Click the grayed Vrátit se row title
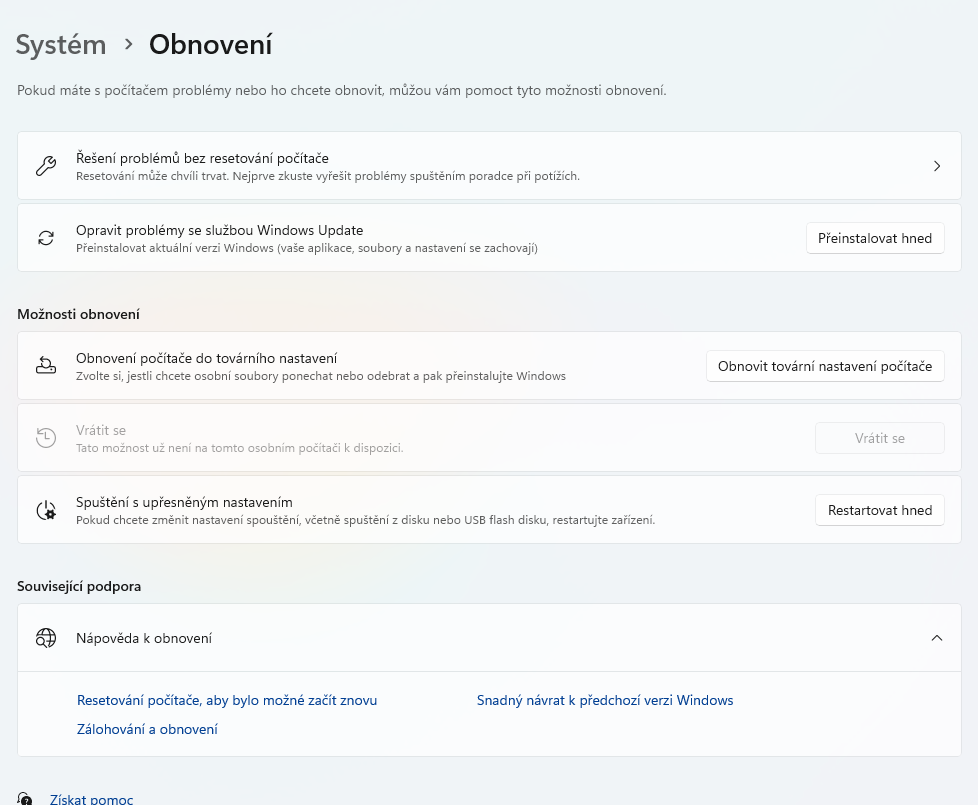The height and width of the screenshot is (805, 978). tap(101, 430)
